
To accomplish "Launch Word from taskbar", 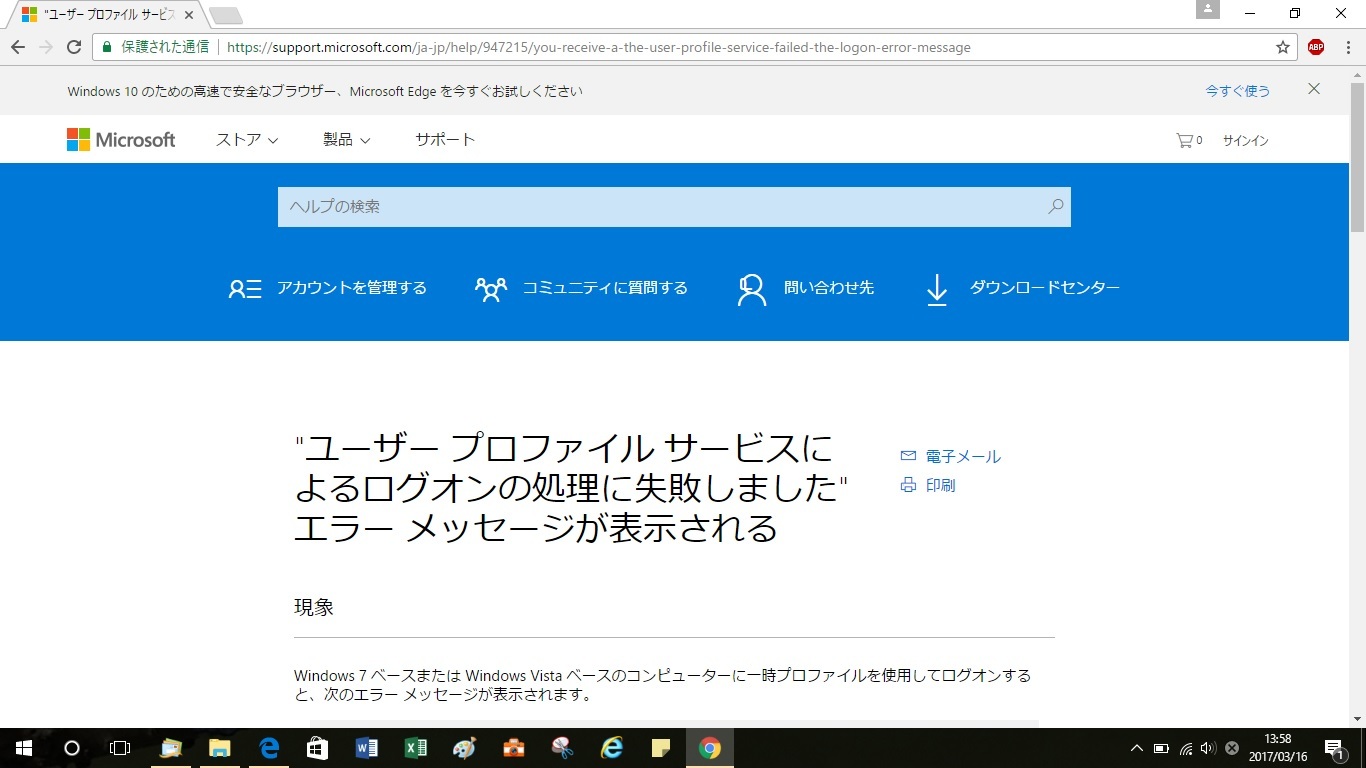I will pyautogui.click(x=366, y=748).
